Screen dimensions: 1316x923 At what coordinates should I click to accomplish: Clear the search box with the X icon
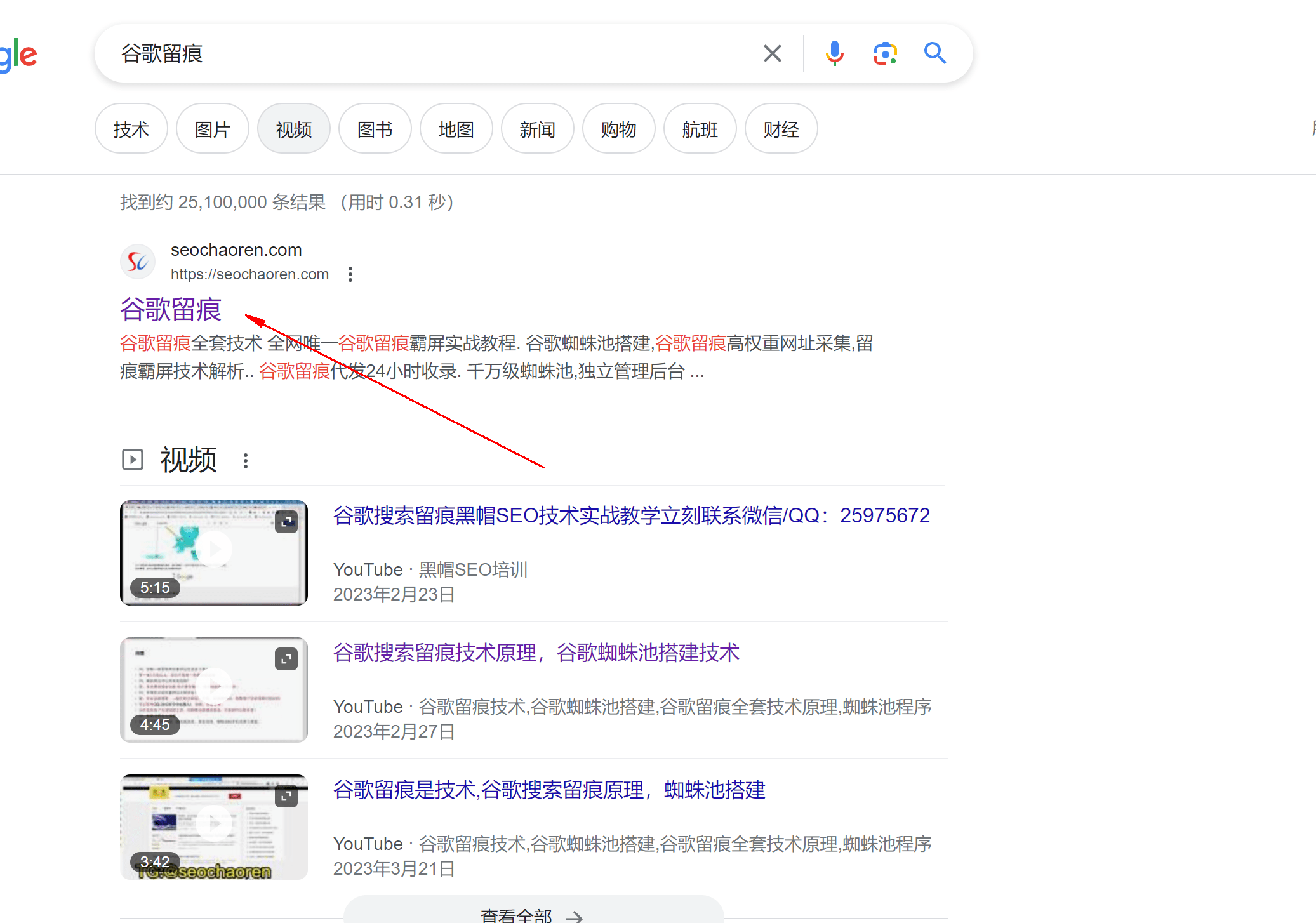point(772,53)
